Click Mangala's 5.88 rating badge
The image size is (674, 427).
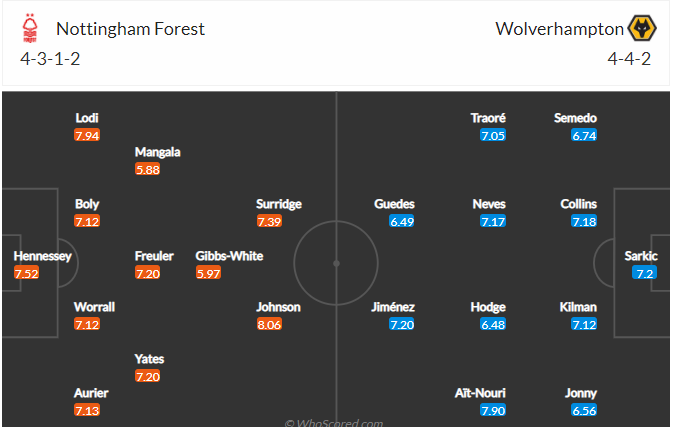[x=147, y=169]
